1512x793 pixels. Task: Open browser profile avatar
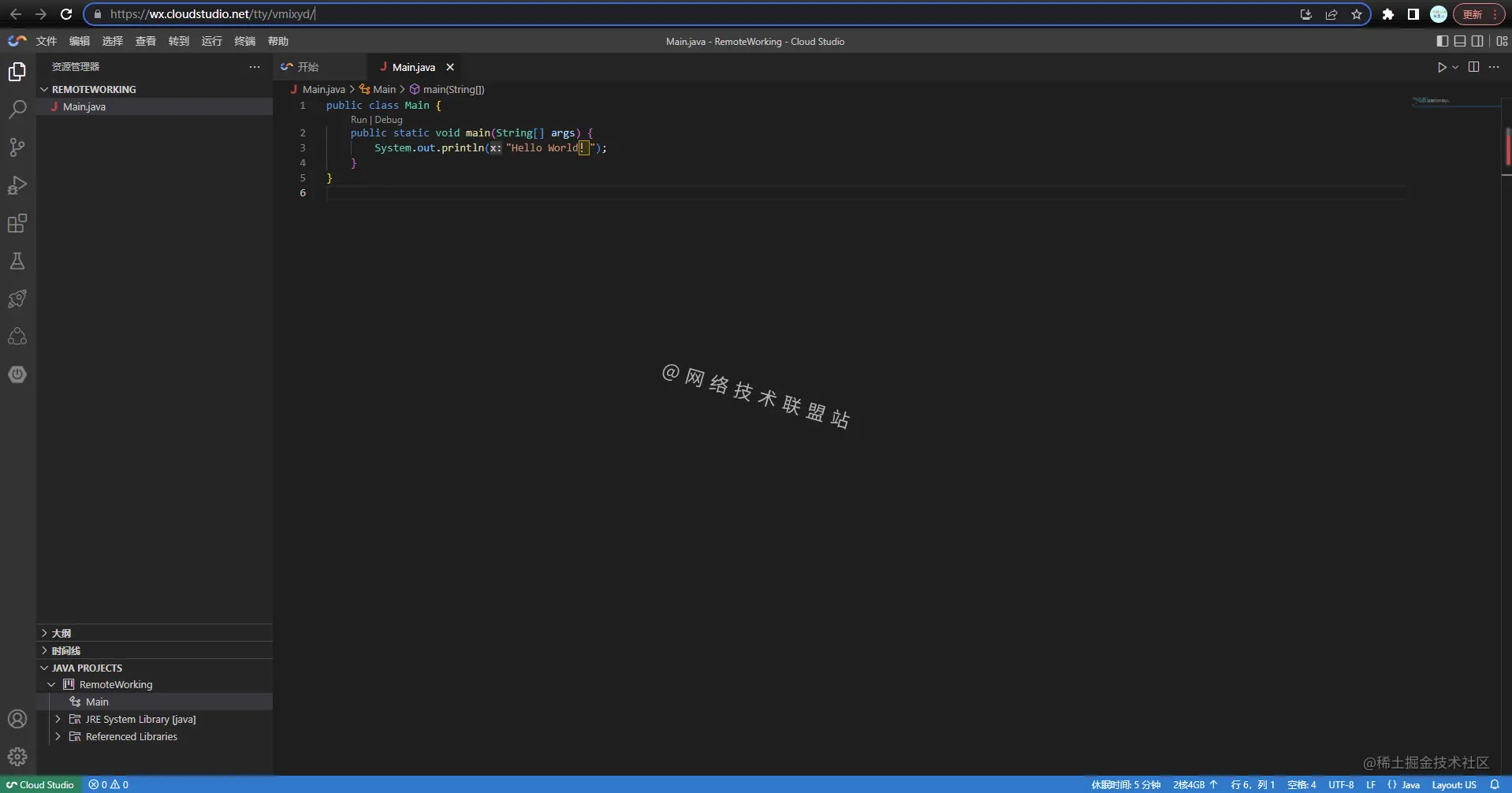(x=1439, y=14)
